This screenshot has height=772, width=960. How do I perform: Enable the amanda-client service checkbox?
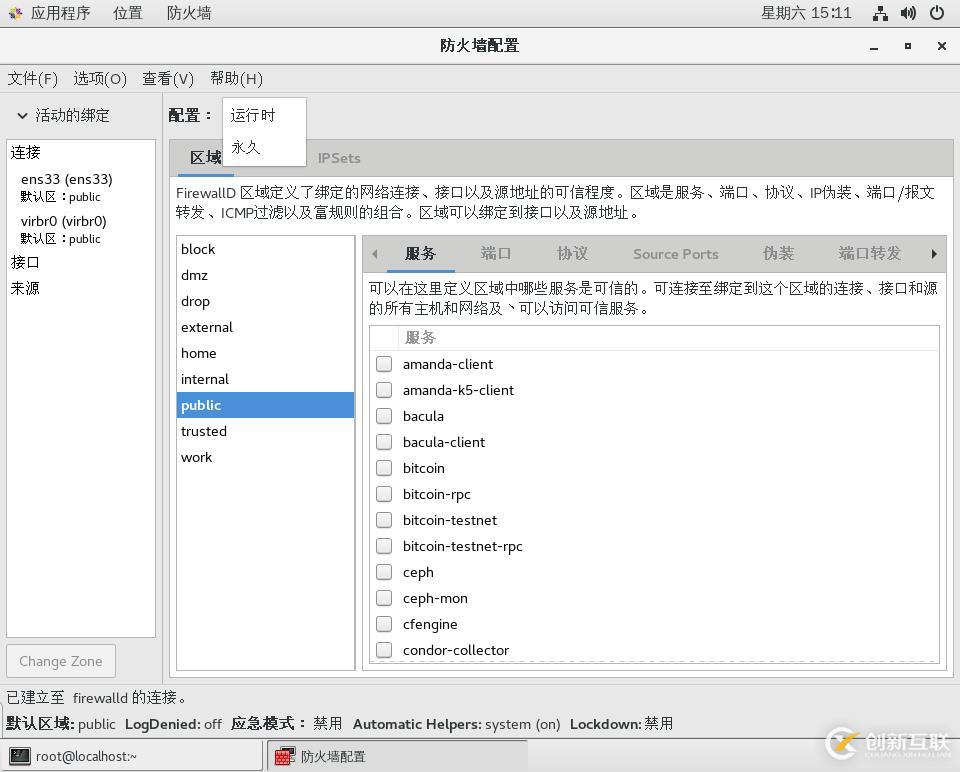point(384,364)
